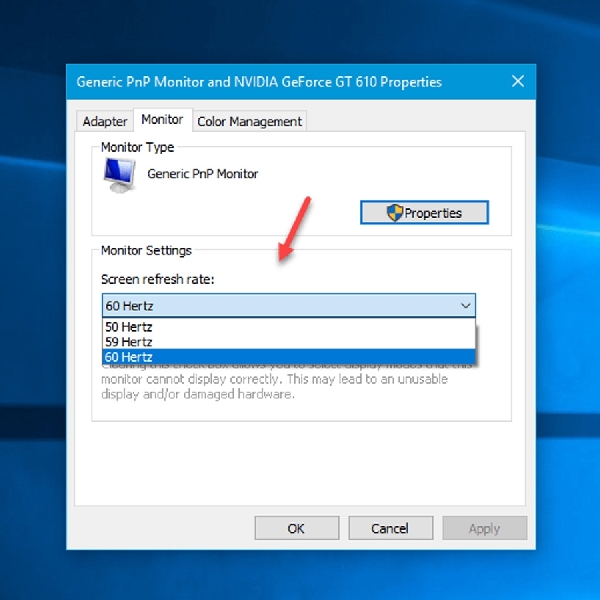Click the Generic PnP Monitor label
The height and width of the screenshot is (600, 600).
(202, 174)
